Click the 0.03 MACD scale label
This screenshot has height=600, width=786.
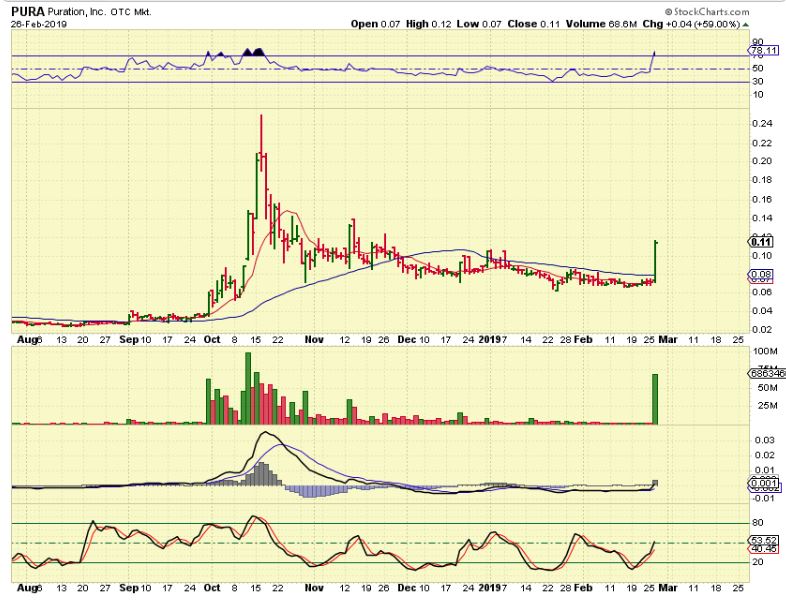pyautogui.click(x=765, y=440)
